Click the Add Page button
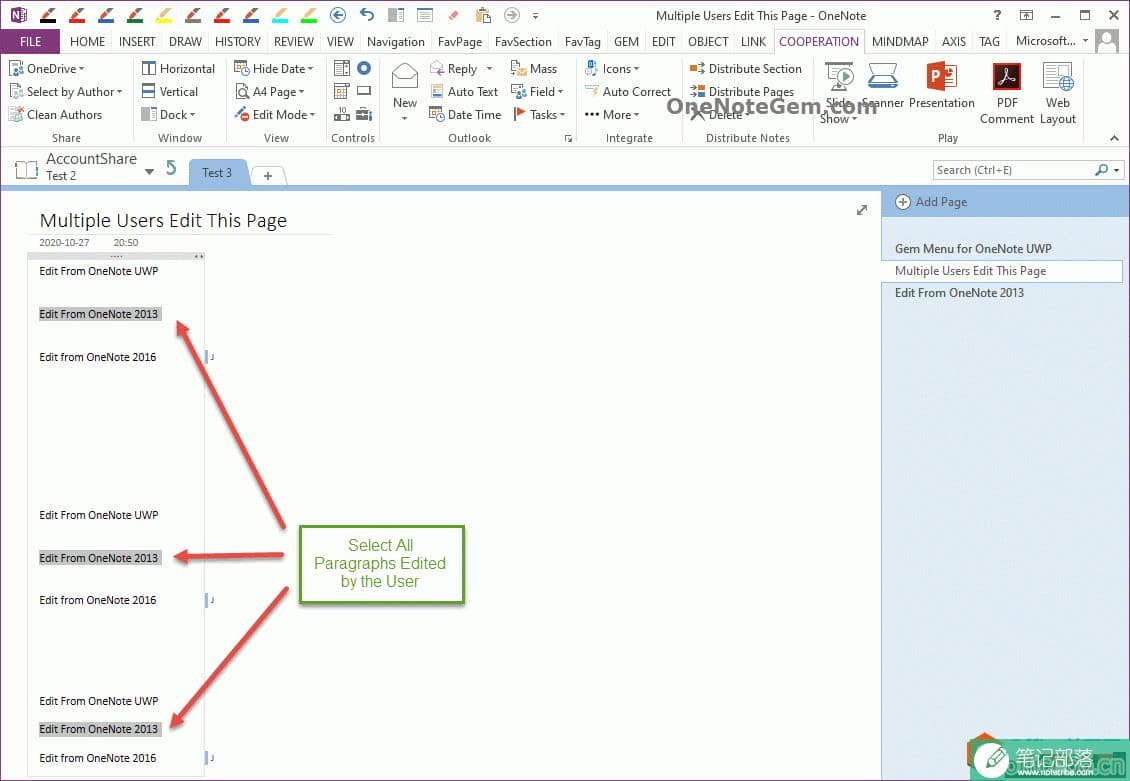The height and width of the screenshot is (781, 1130). click(931, 202)
